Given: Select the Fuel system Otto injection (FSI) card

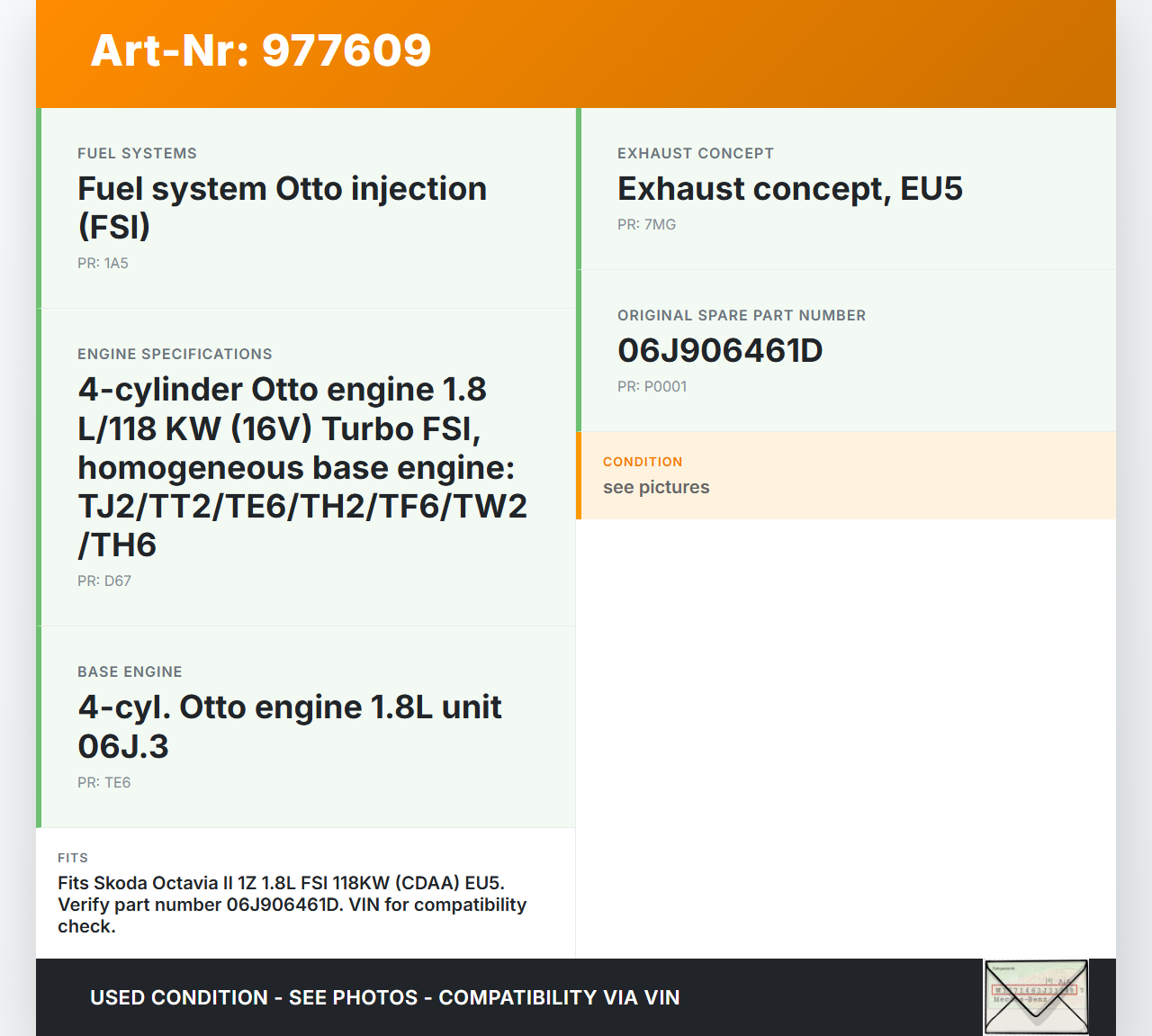Looking at the screenshot, I should click(x=306, y=208).
